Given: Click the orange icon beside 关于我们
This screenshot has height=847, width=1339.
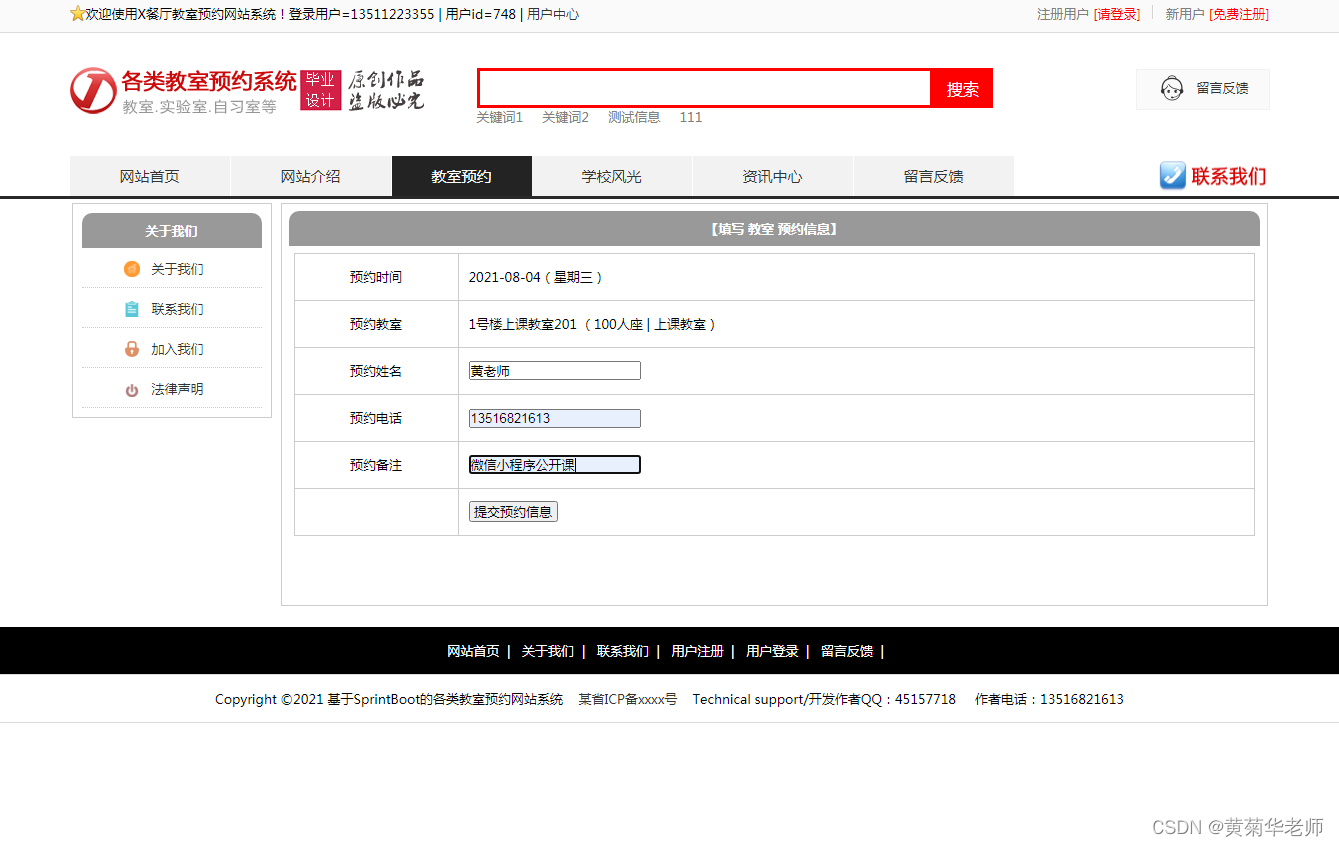Looking at the screenshot, I should 131,269.
